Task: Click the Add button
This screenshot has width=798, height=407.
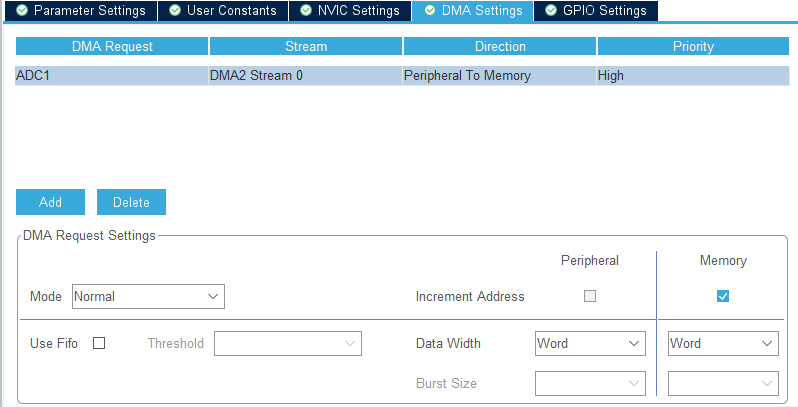Action: tap(50, 202)
